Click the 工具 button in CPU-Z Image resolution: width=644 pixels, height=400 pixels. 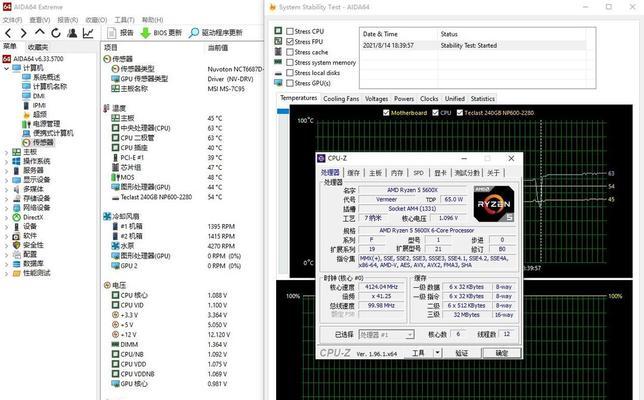pos(418,353)
